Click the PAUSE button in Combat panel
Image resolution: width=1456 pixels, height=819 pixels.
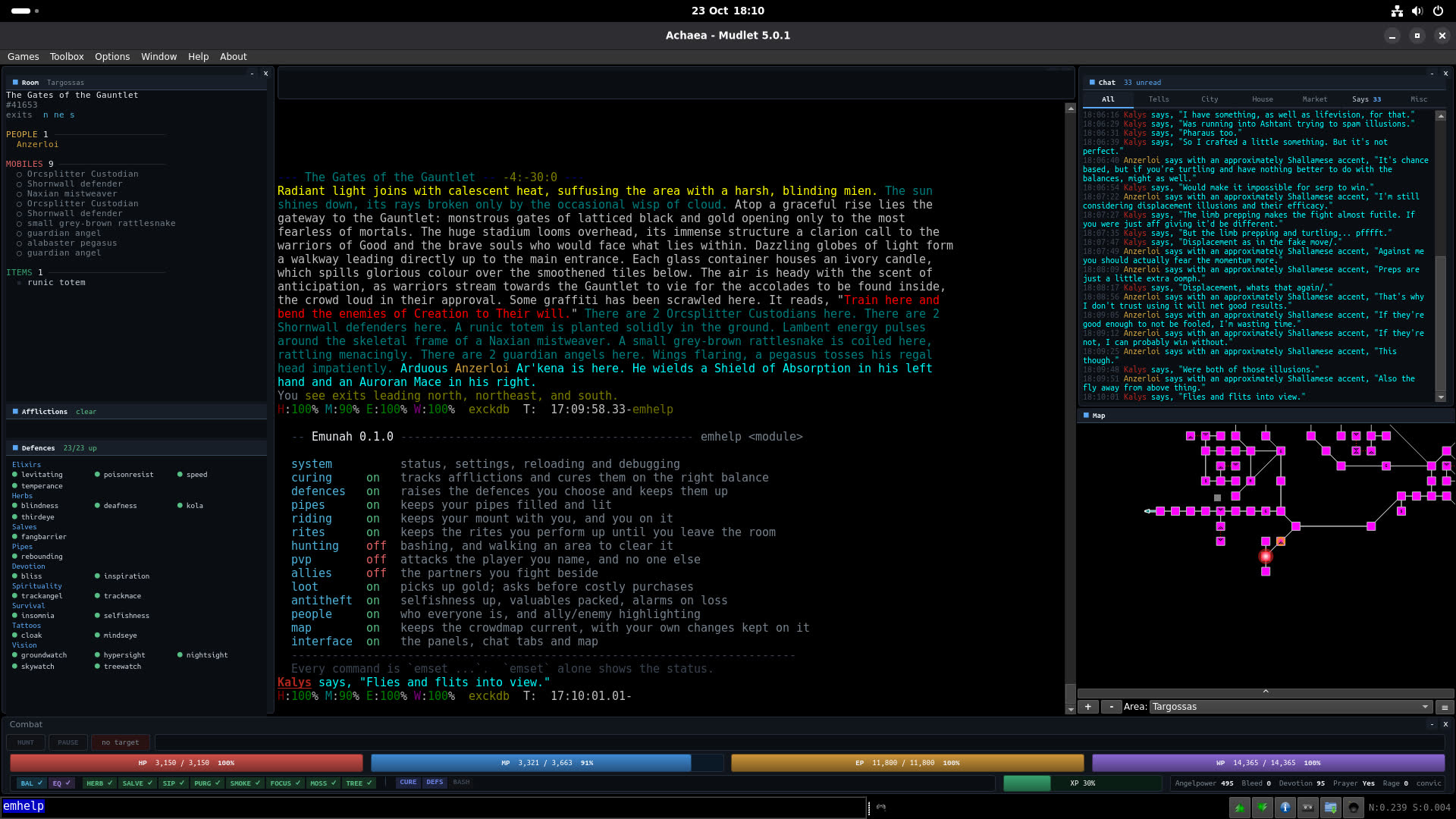(68, 742)
